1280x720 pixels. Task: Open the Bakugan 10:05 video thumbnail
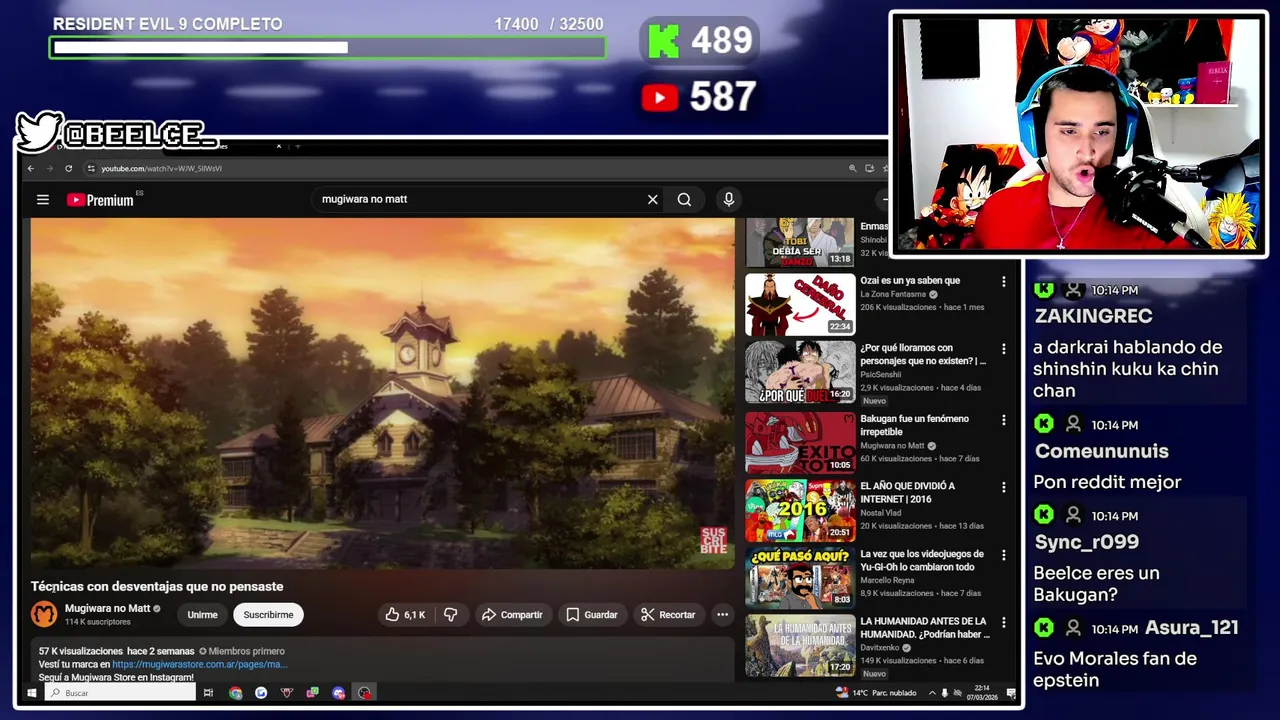[x=800, y=442]
